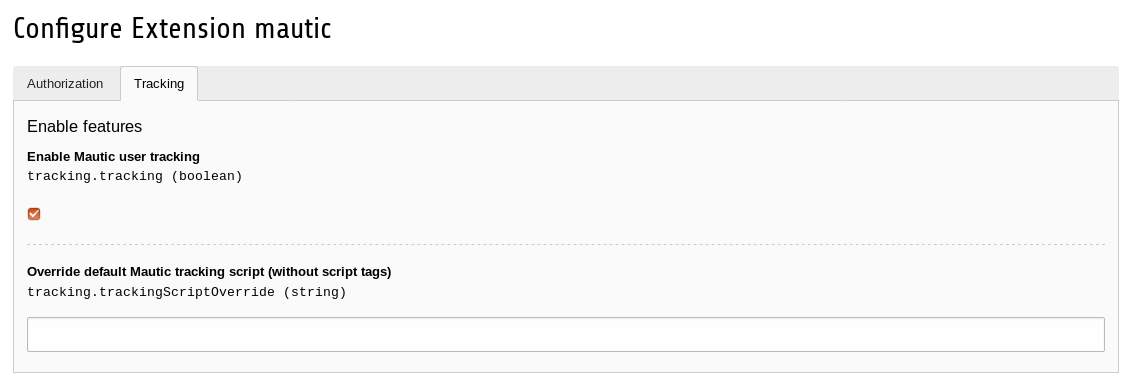Click the 'tracking.trackingScriptOverride' key text

(x=151, y=292)
